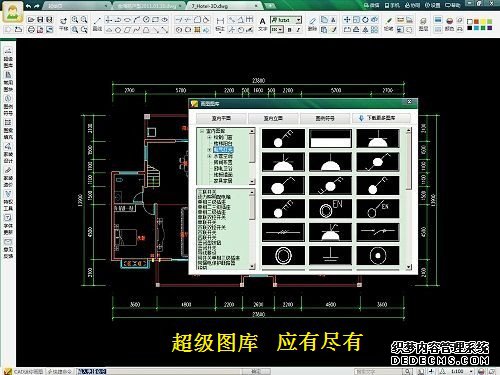Select the ring with white dot thumbnail
This screenshot has height=375, width=500.
pyautogui.click(x=378, y=256)
